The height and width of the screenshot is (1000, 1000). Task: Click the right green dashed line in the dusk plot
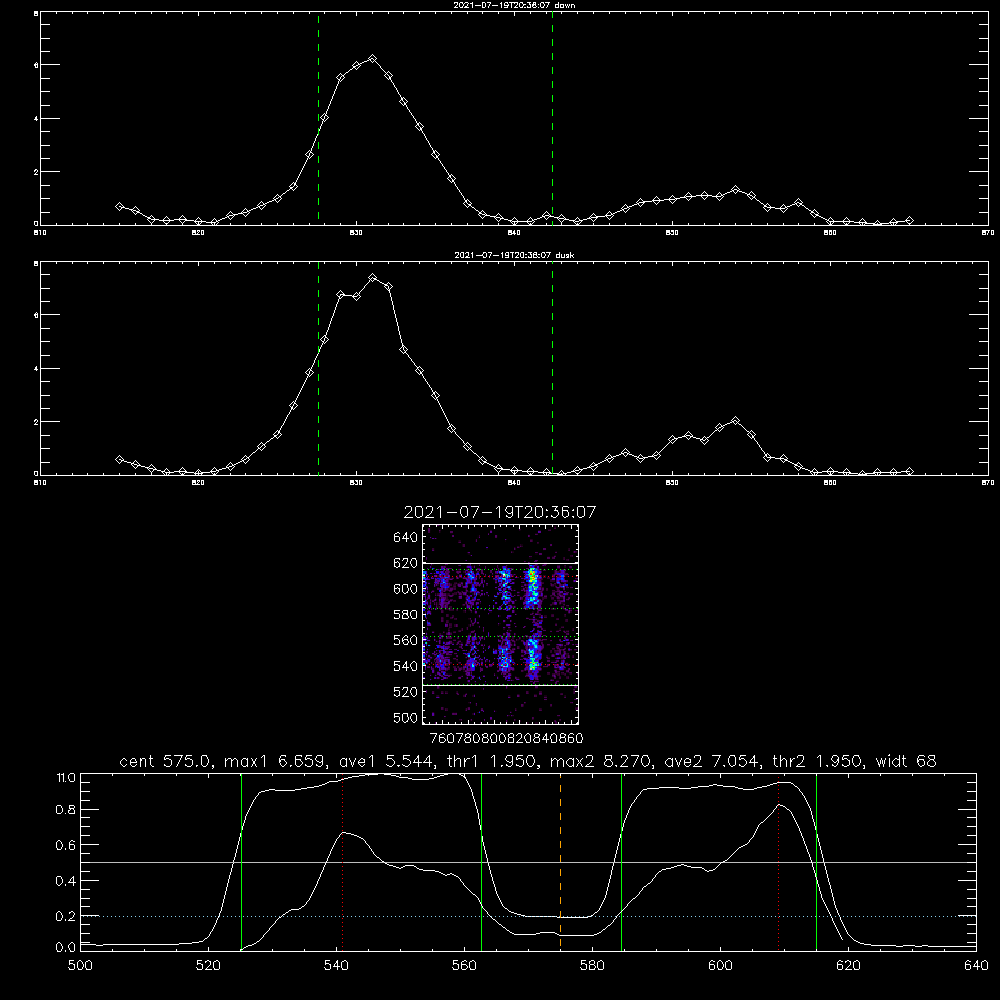tap(552, 369)
